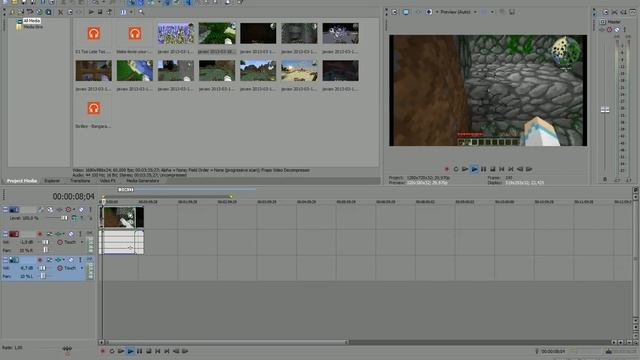This screenshot has height=360, width=640.
Task: Copy snapshot to clipboard icon
Action: tap(502, 12)
